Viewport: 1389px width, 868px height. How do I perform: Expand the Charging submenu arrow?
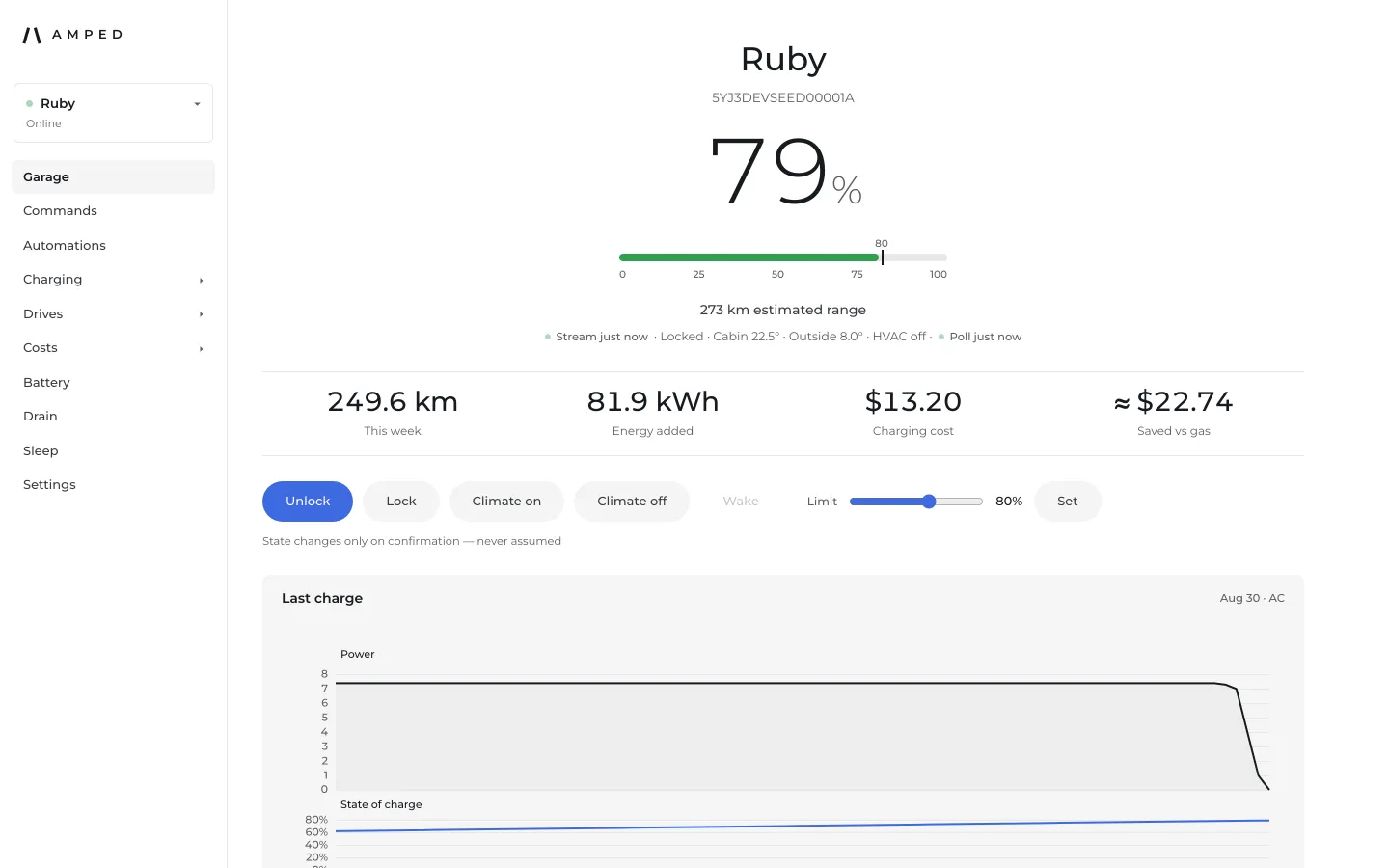201,281
